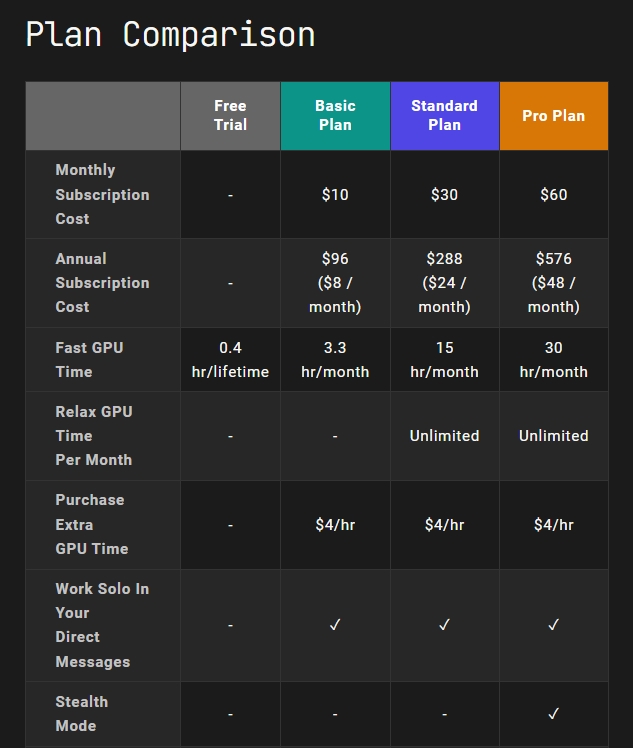633x748 pixels.
Task: Click the Standard Plan Work Solo checkmark
Action: [444, 624]
